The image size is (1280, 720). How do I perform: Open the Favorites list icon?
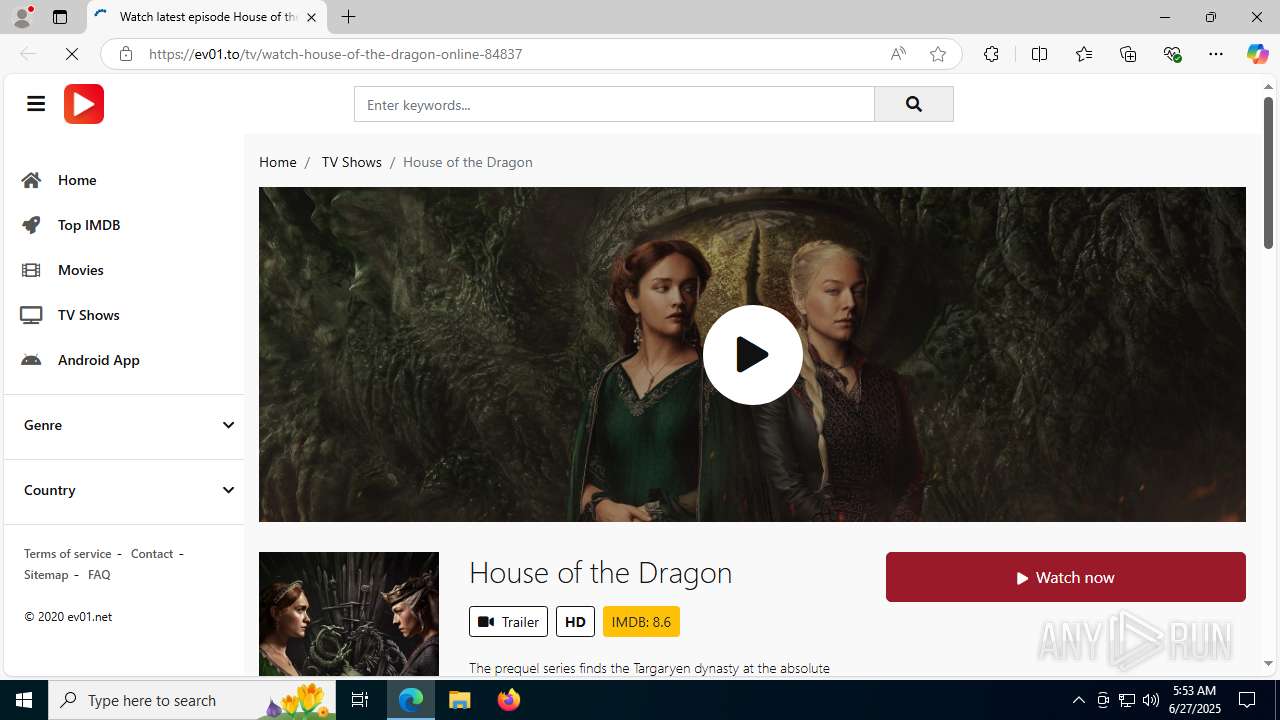[x=1083, y=54]
